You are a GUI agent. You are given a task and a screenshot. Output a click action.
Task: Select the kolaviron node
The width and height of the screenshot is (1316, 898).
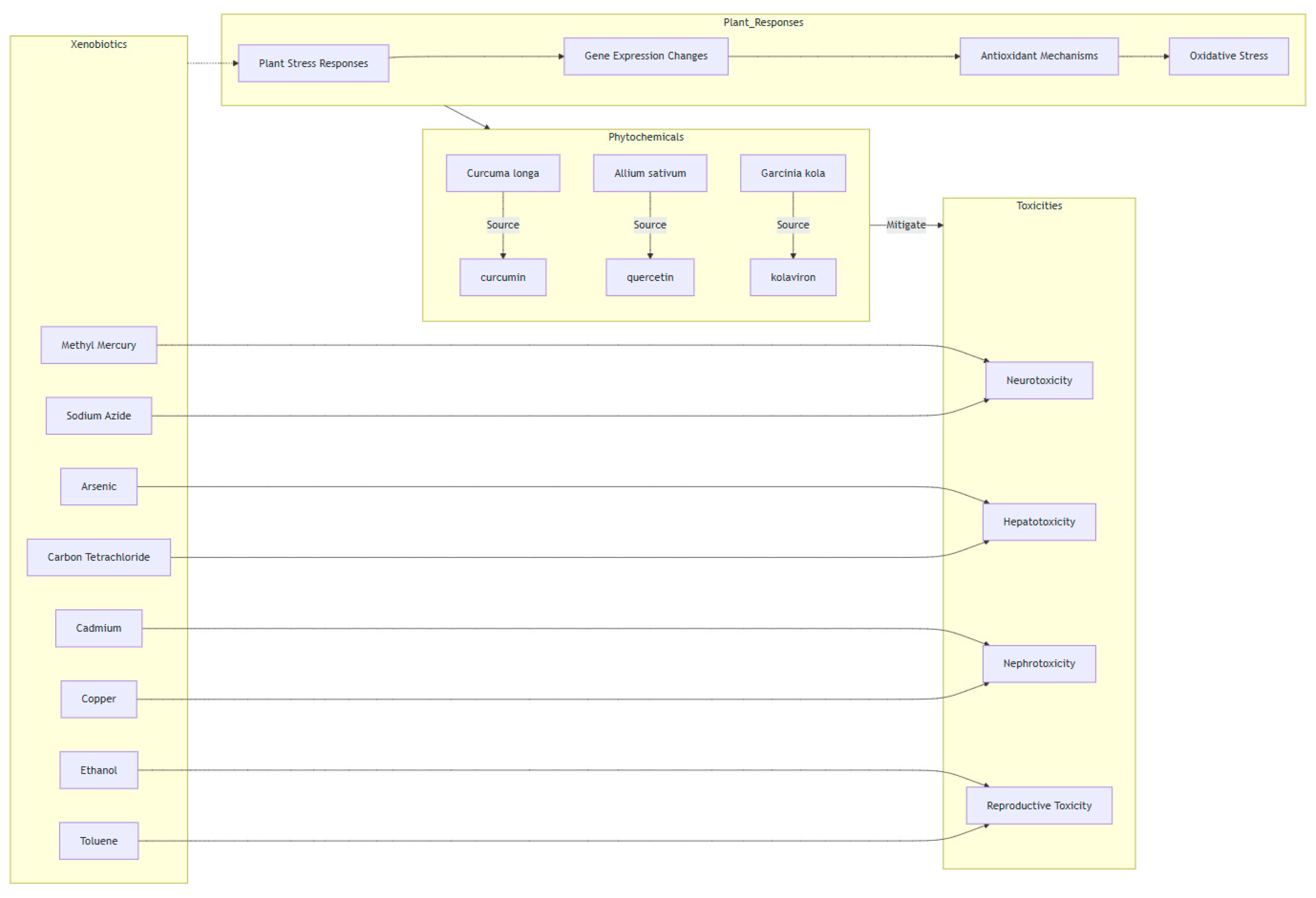792,277
